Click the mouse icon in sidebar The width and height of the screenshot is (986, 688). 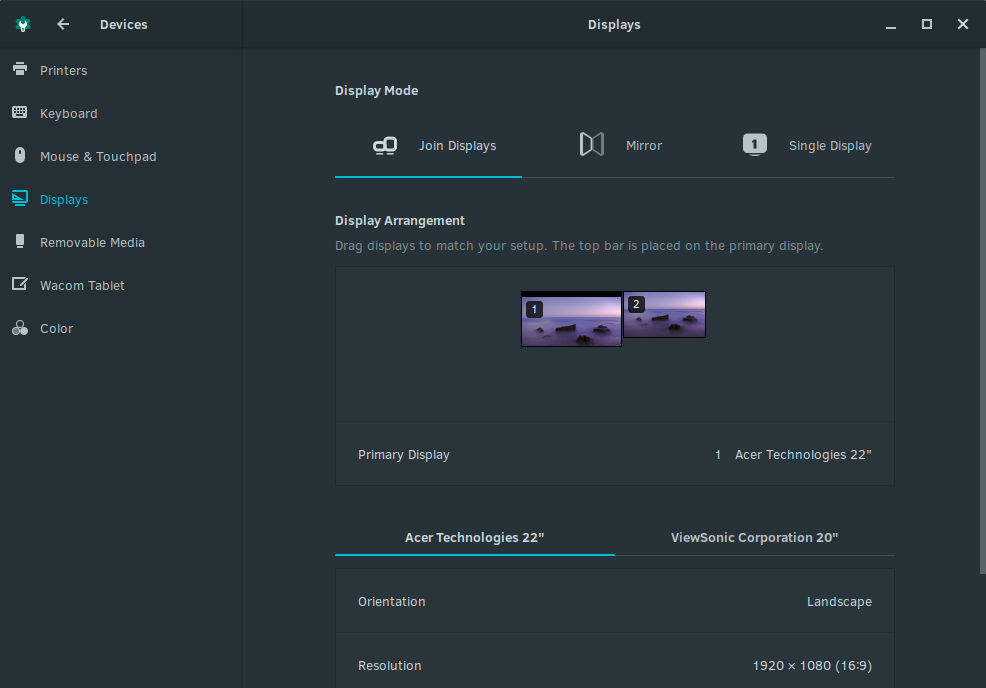(x=19, y=155)
